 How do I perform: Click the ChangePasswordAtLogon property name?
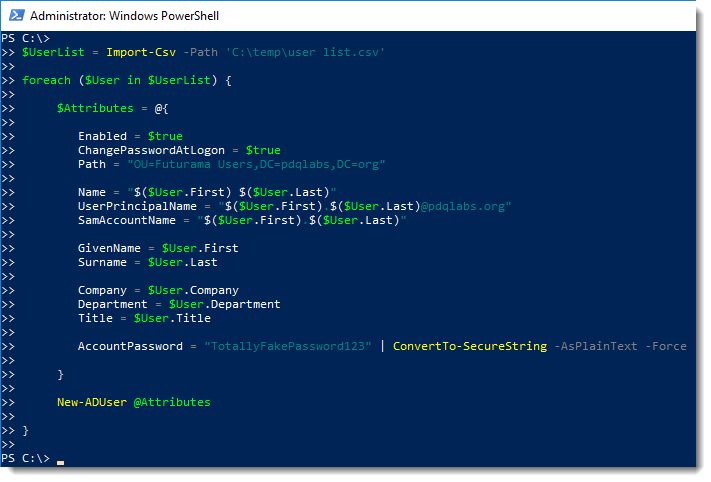pyautogui.click(x=151, y=150)
